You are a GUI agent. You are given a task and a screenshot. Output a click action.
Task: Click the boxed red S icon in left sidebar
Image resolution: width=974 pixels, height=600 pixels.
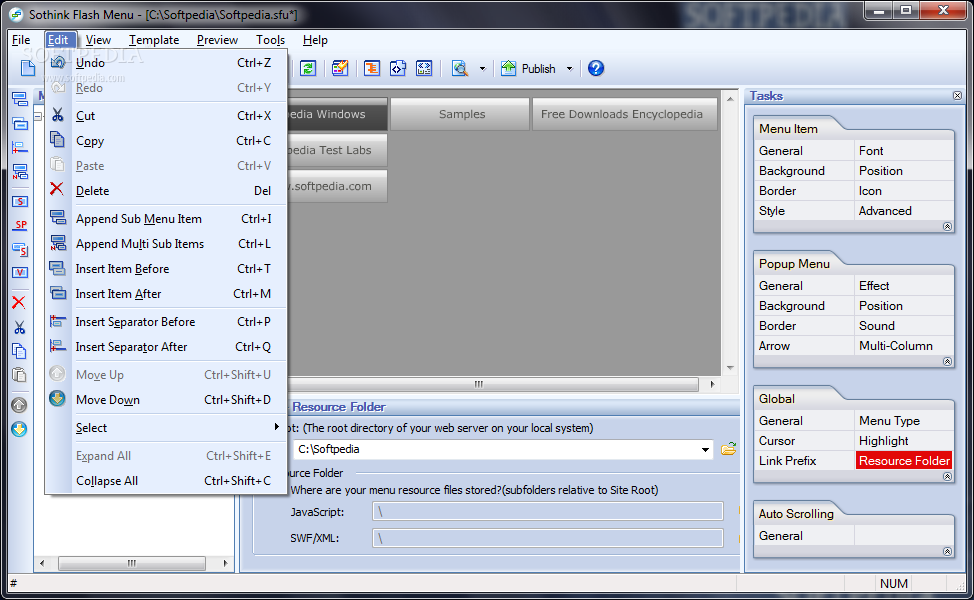tap(20, 201)
